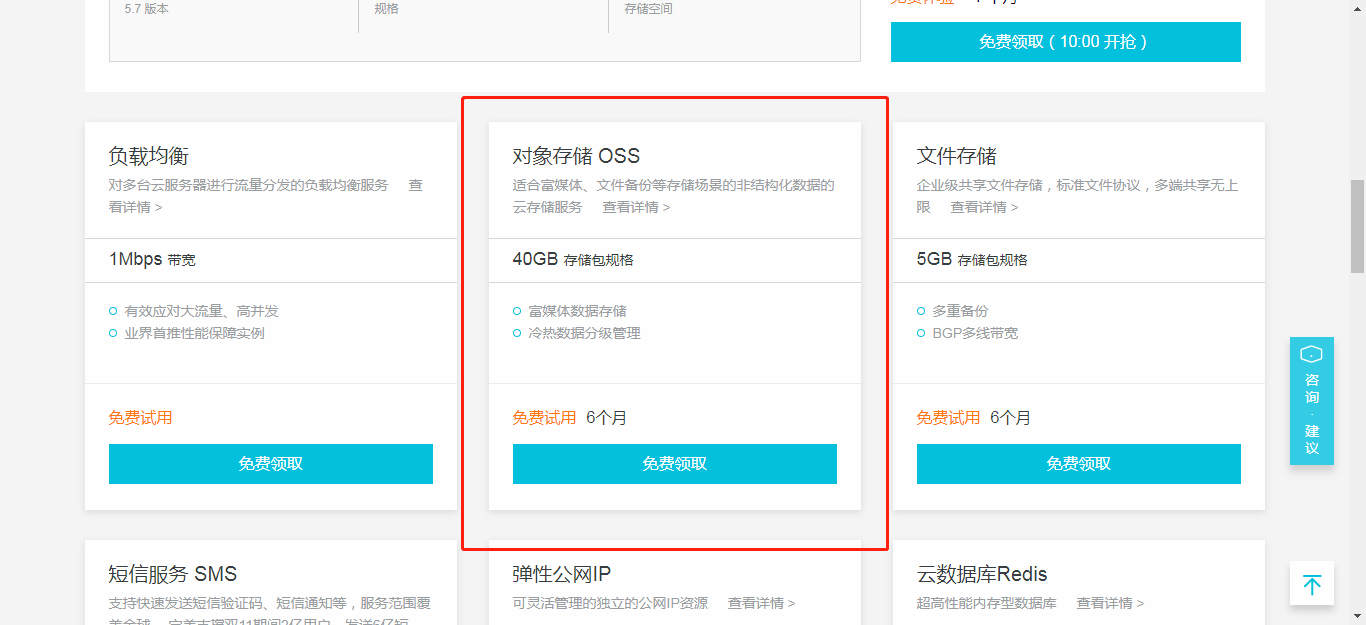Select the 5GB 存储包规格 text
Image resolution: width=1366 pixels, height=625 pixels.
[972, 260]
